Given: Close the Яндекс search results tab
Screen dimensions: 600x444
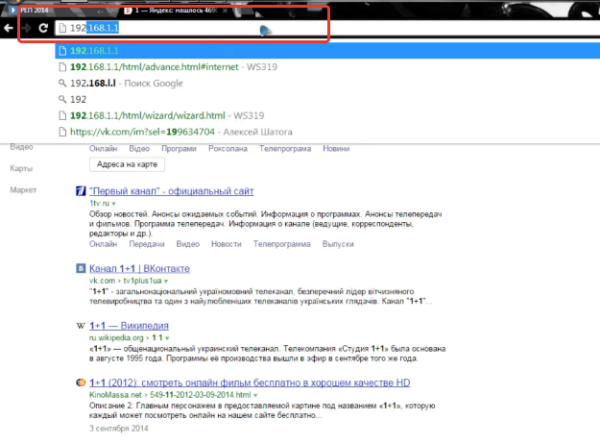Looking at the screenshot, I should (225, 11).
